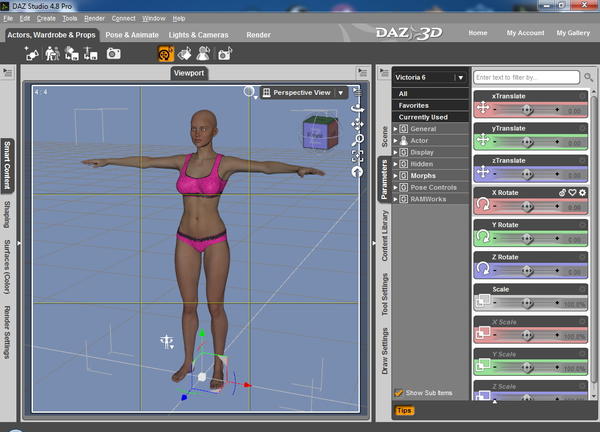
Task: Select the Currently Used properties filter
Action: coord(431,117)
